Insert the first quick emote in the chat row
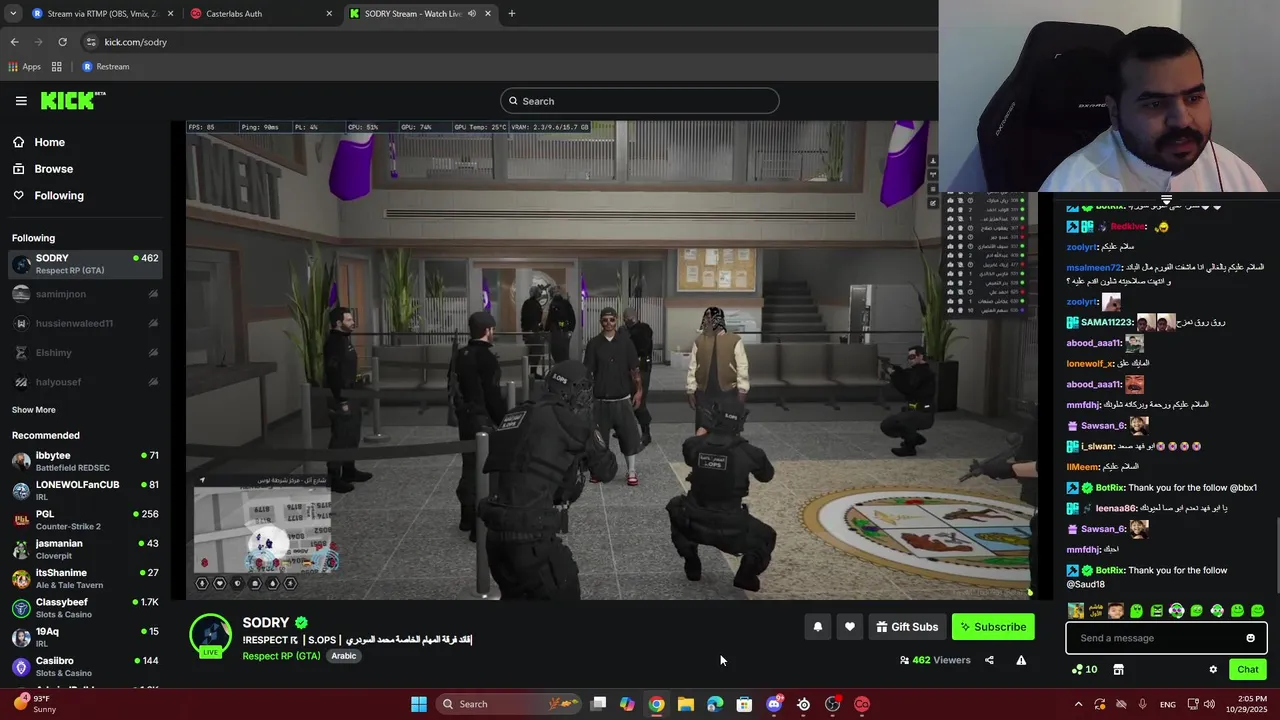 point(1076,611)
